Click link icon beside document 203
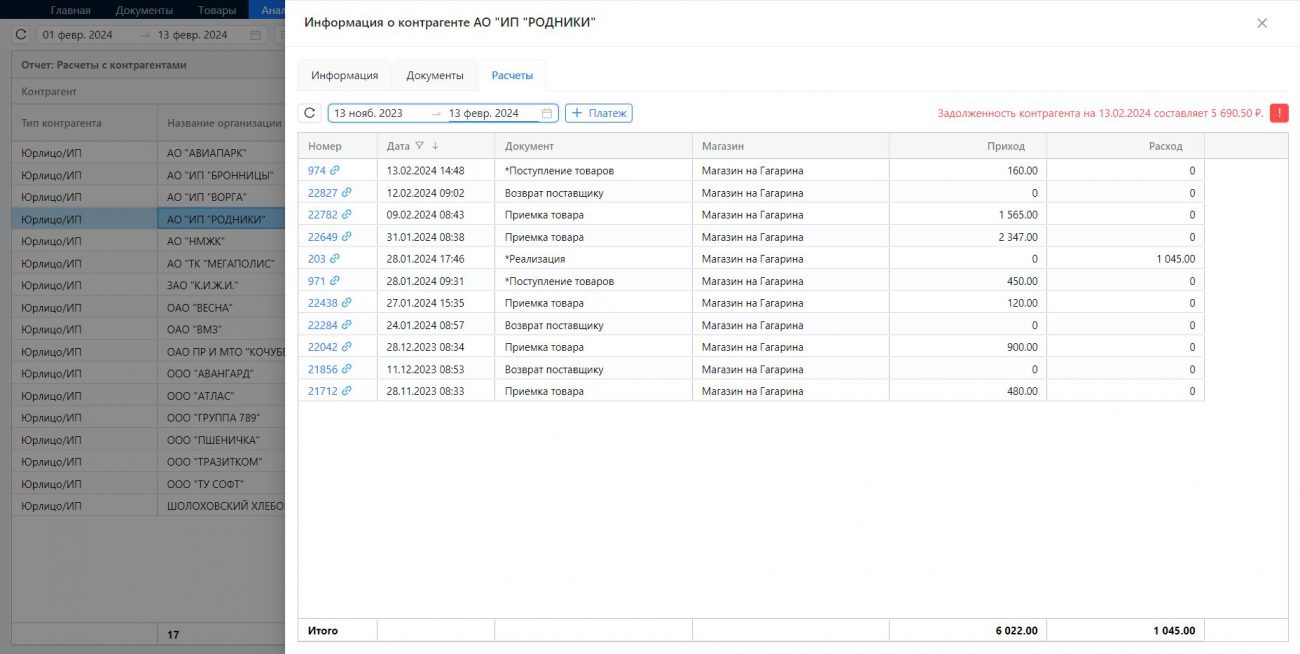Viewport: 1300px width, 654px height. point(335,259)
